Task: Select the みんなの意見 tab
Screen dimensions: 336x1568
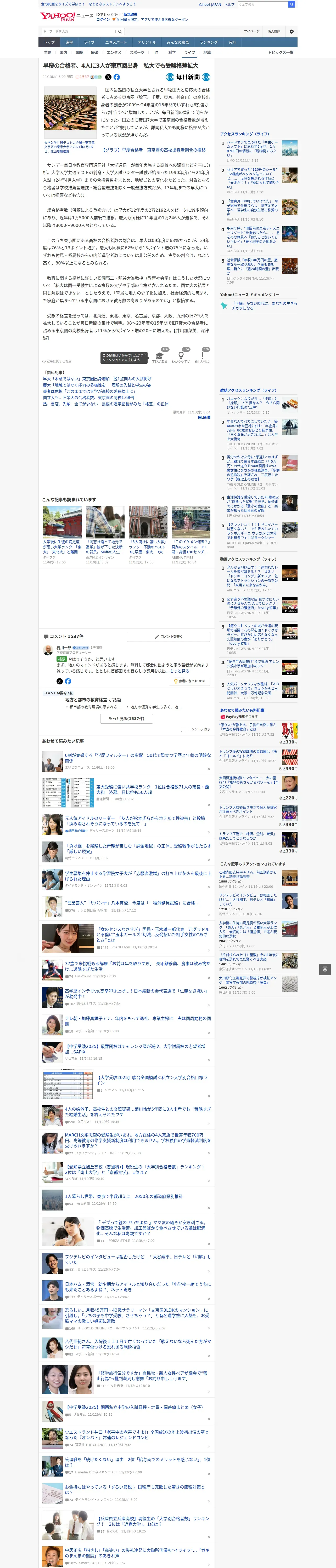Action: coord(177,43)
